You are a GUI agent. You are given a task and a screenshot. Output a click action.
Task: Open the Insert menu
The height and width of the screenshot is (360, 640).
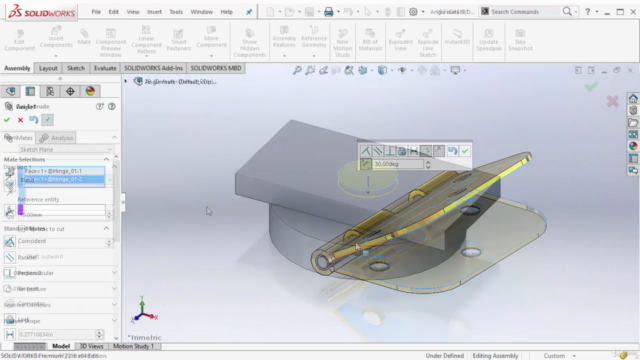(154, 12)
